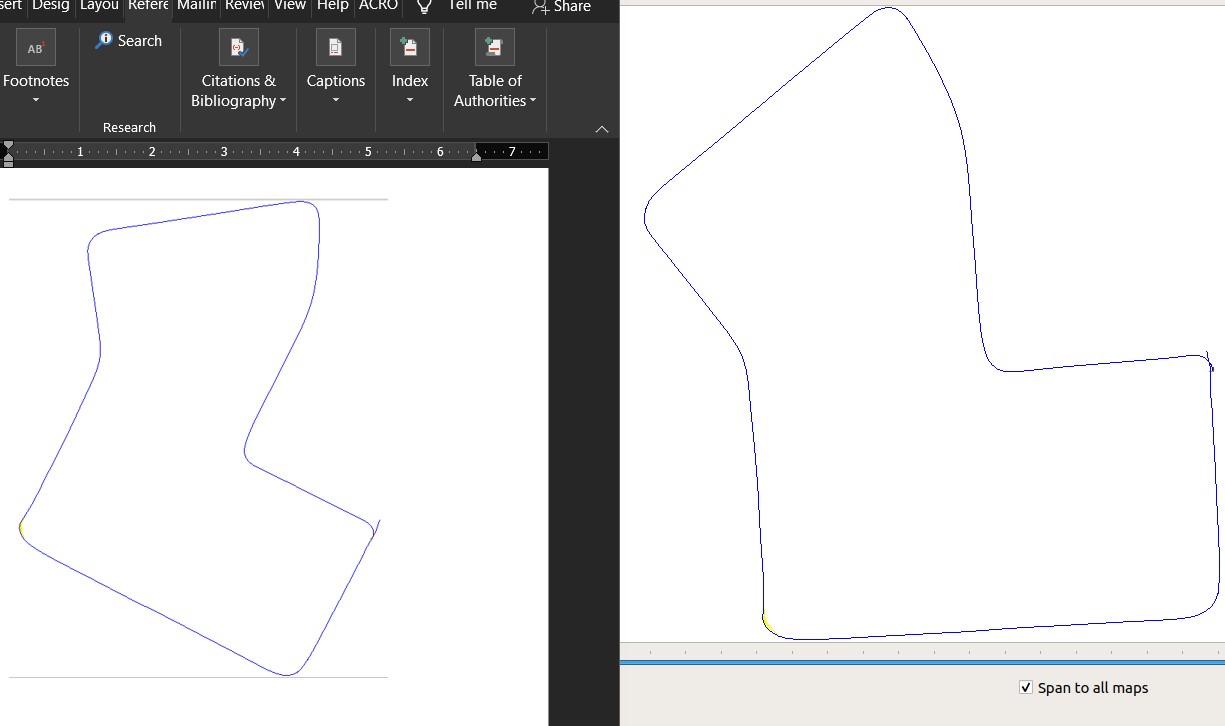Expand the Citations & Bibliography dropdown arrow
The height and width of the screenshot is (726, 1225).
283,101
